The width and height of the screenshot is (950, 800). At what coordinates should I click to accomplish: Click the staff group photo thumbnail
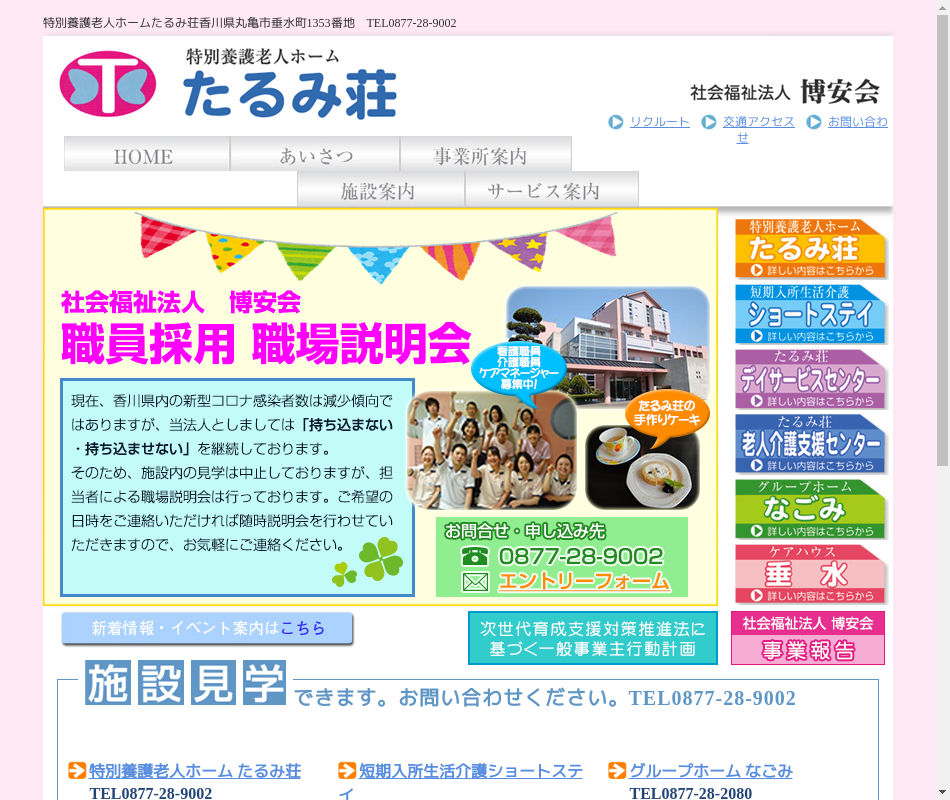click(x=492, y=450)
